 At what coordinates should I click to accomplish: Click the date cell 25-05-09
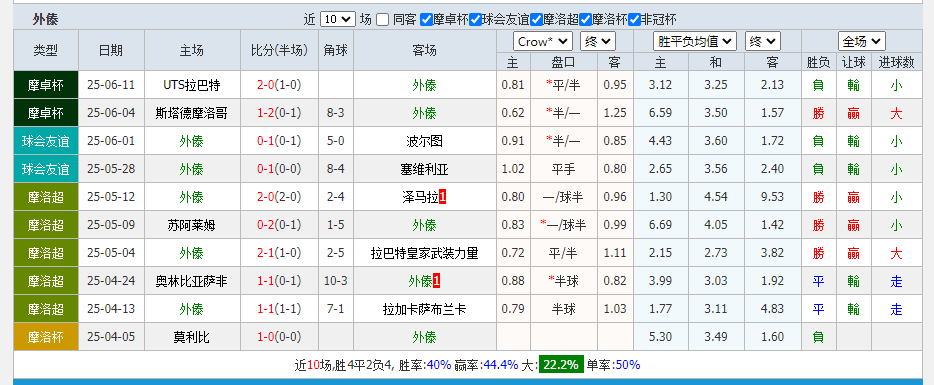pyautogui.click(x=111, y=225)
